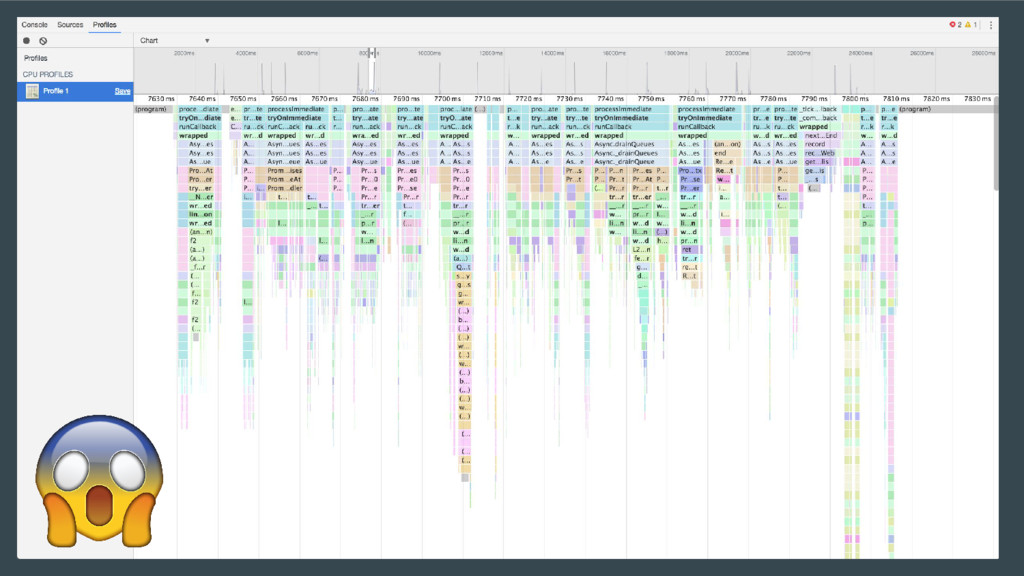The image size is (1024, 576).
Task: Click the long processImmediate block under 7740 ms
Action: [630, 109]
